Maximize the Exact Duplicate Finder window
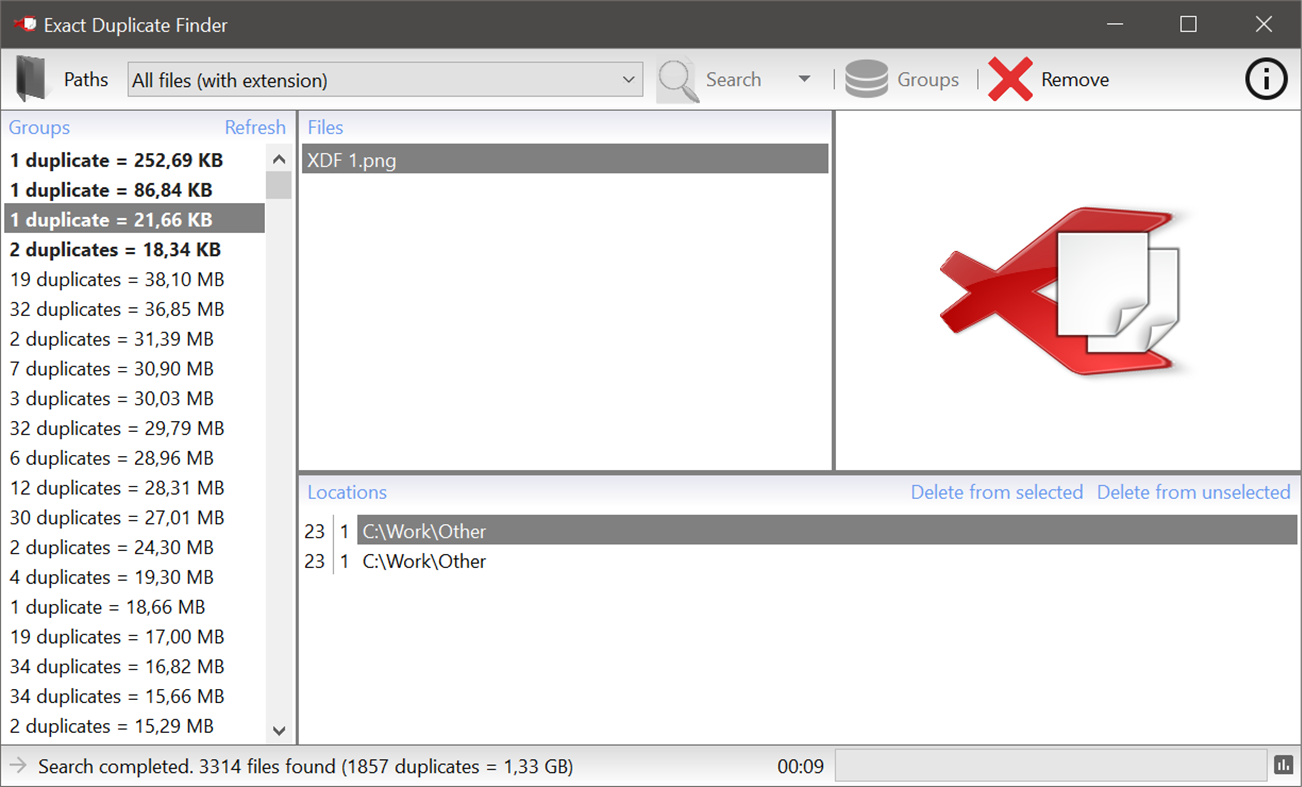The width and height of the screenshot is (1302, 787). [1188, 24]
